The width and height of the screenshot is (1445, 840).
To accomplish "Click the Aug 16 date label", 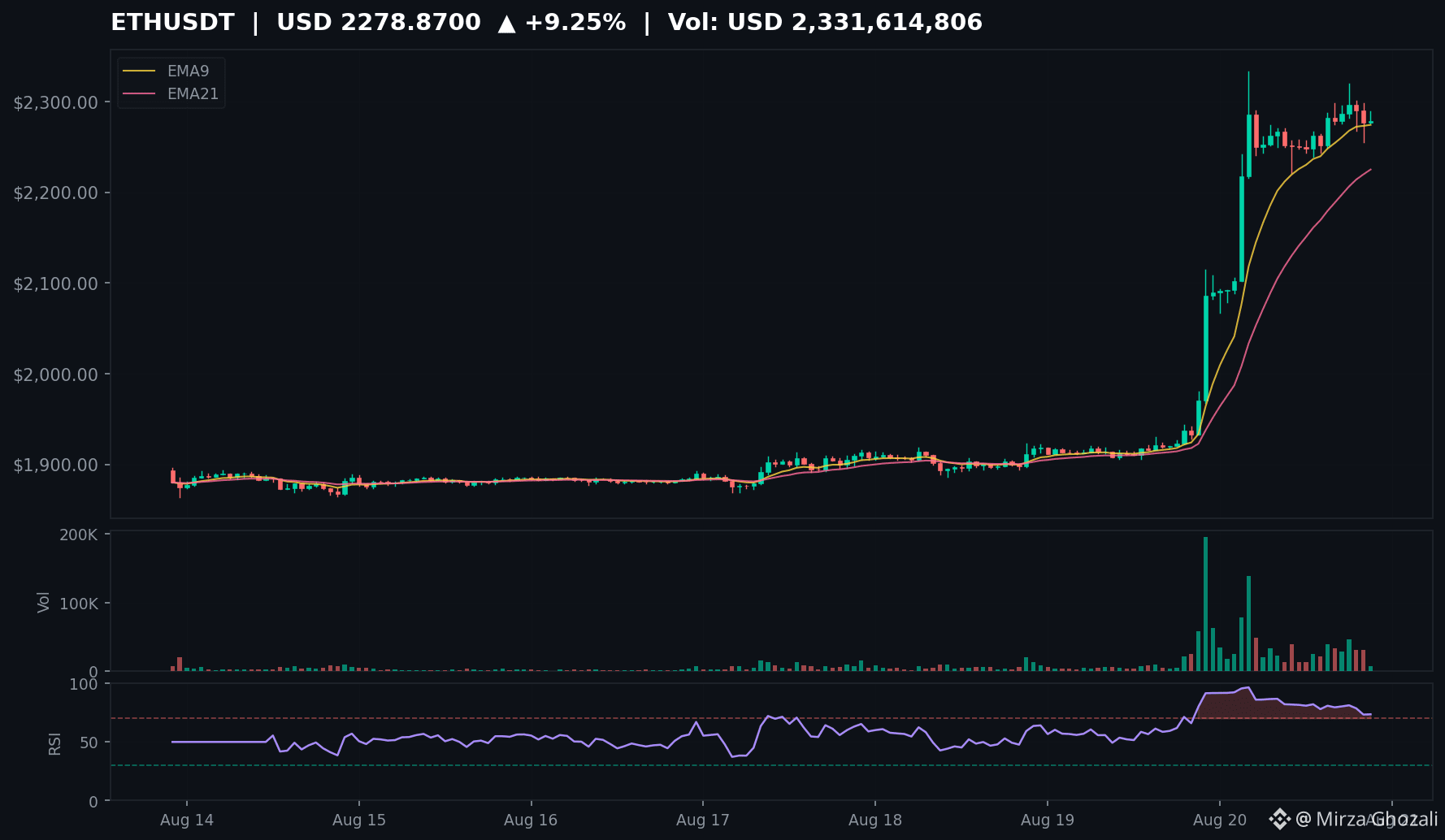I will click(x=531, y=820).
